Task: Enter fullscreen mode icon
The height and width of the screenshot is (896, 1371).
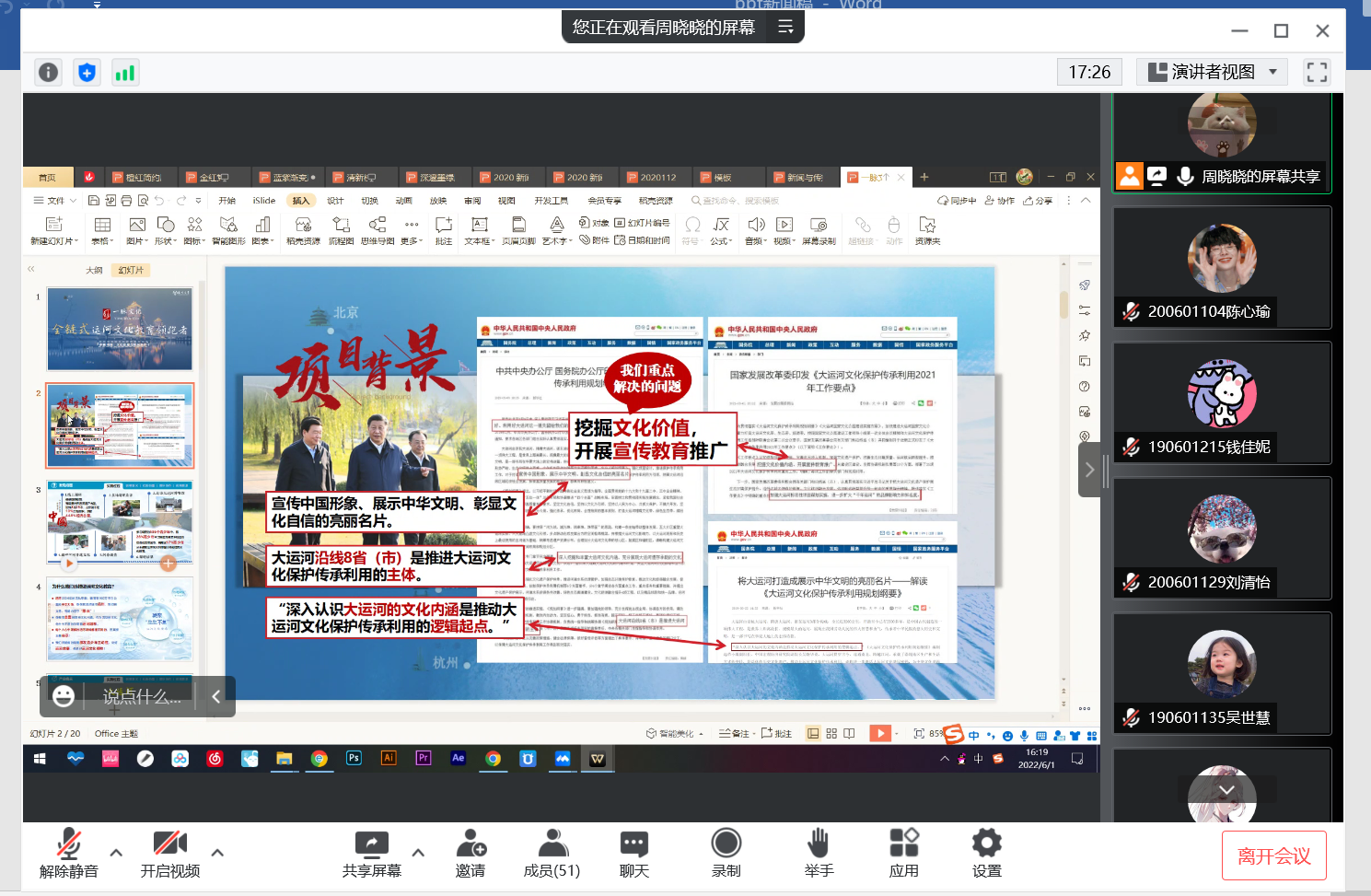Action: coord(1317,72)
